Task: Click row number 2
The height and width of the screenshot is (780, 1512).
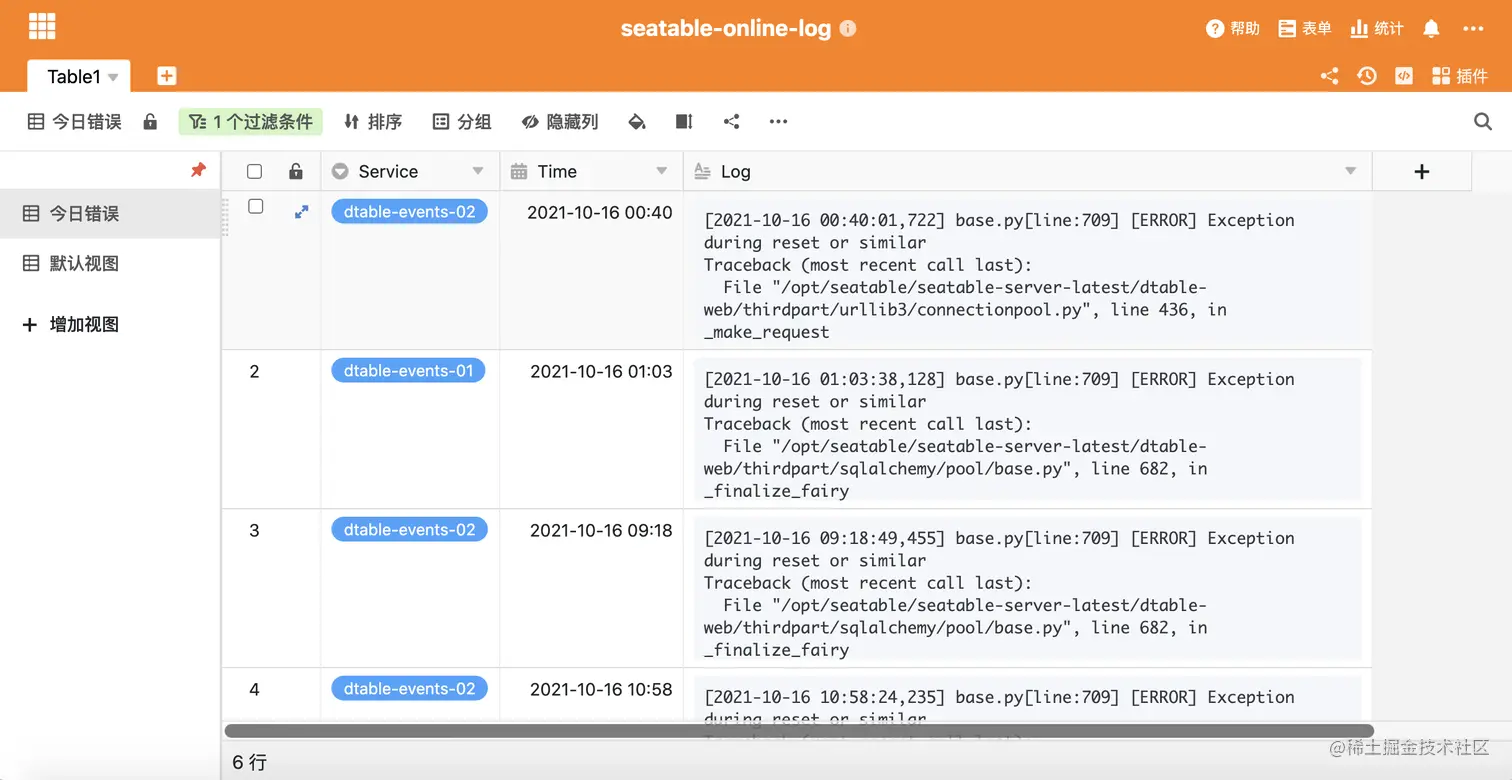Action: point(254,371)
